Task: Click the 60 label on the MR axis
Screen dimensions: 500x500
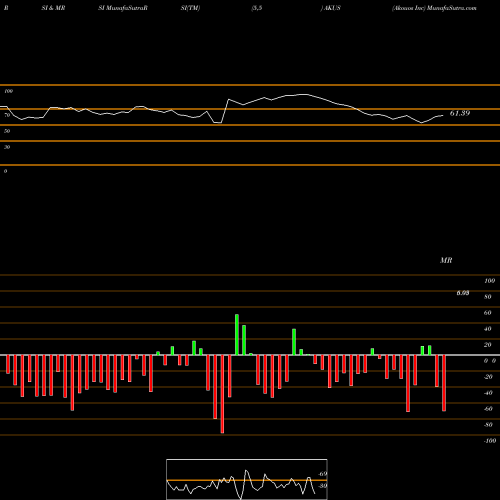Action: (487, 313)
